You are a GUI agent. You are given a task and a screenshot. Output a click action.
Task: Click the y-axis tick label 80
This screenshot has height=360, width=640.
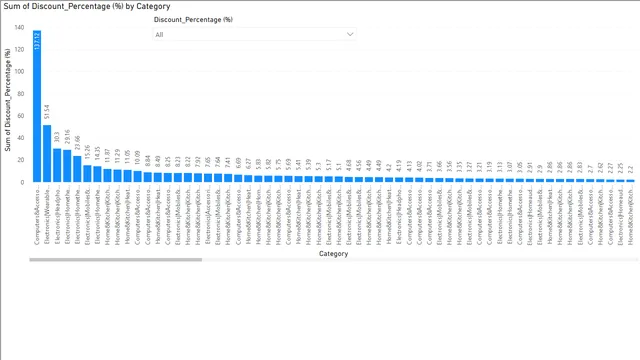tap(21, 94)
